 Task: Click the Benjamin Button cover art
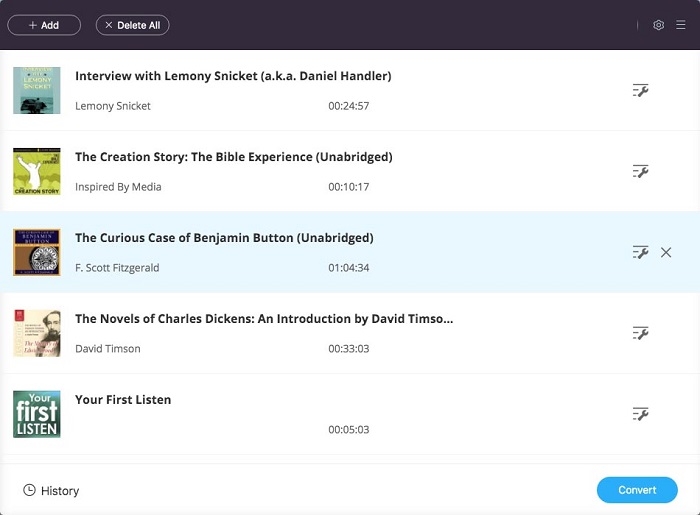coord(37,252)
